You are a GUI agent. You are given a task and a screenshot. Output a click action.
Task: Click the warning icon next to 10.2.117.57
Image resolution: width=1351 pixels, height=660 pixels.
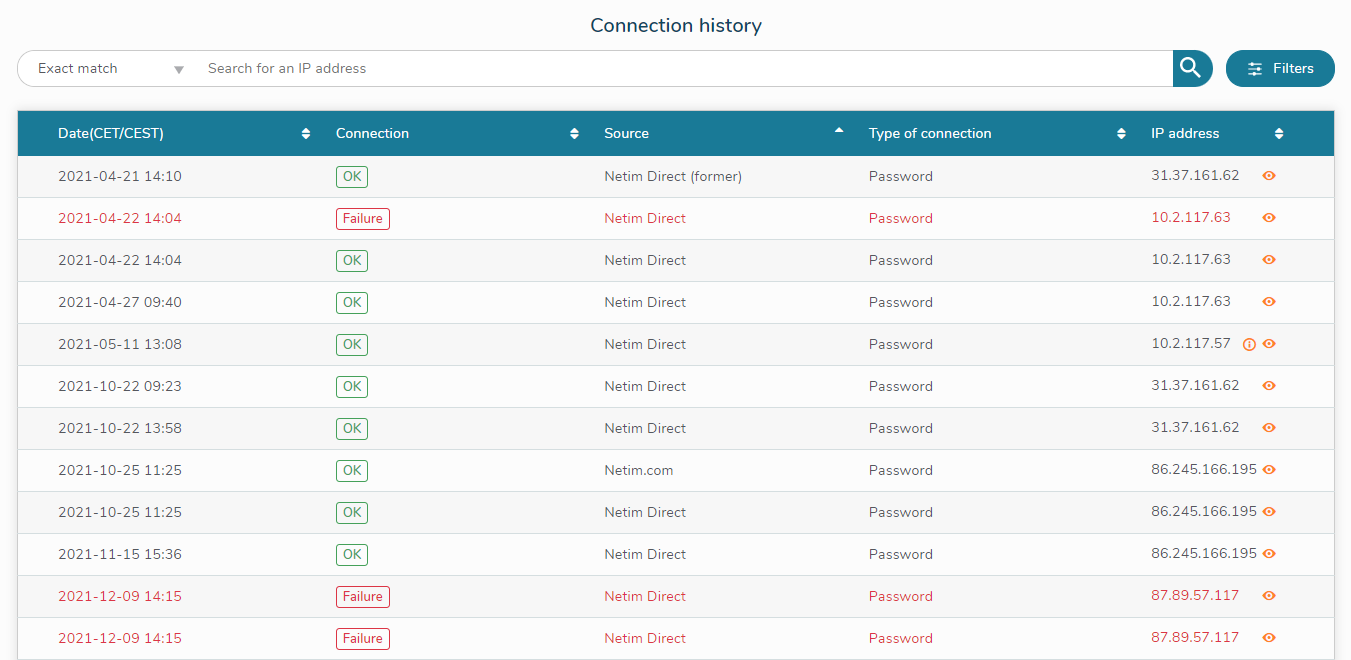1248,343
